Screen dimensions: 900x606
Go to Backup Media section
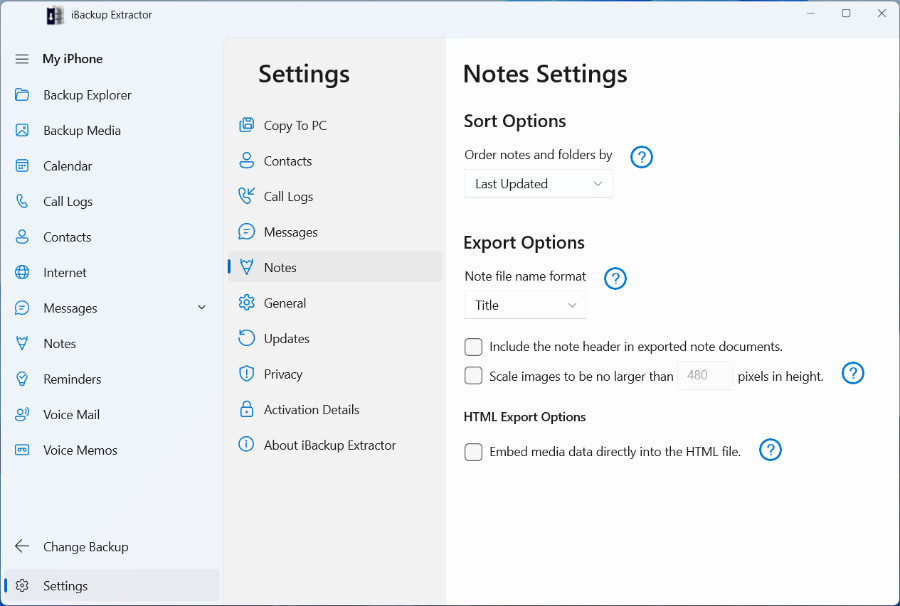(82, 131)
